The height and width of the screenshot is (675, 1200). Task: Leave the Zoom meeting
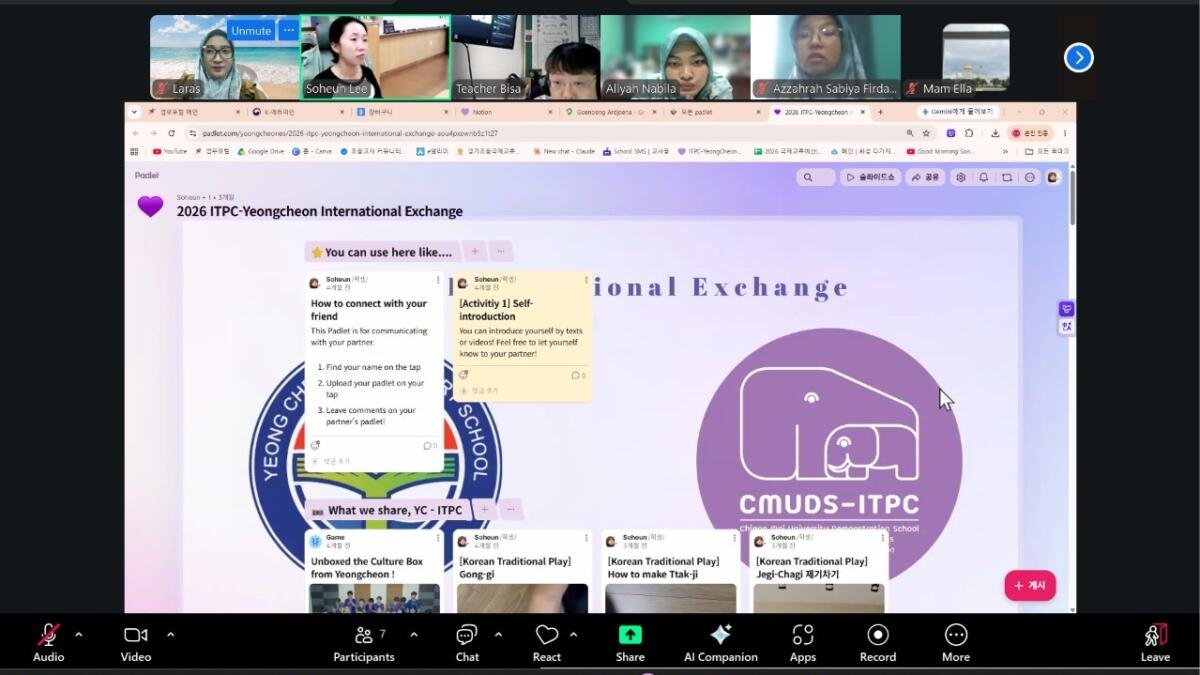click(x=1155, y=643)
